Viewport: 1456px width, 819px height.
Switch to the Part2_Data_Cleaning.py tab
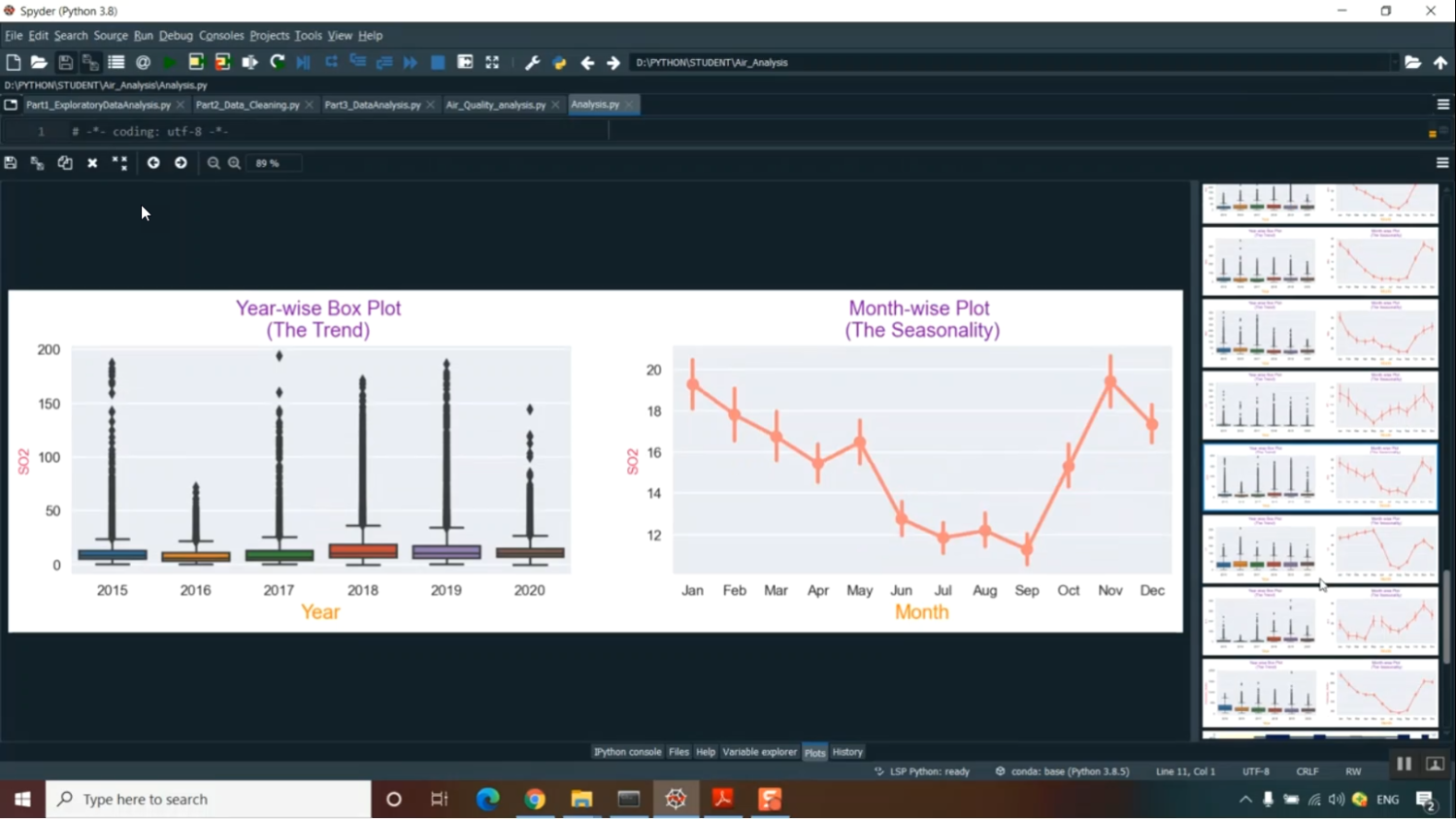248,104
